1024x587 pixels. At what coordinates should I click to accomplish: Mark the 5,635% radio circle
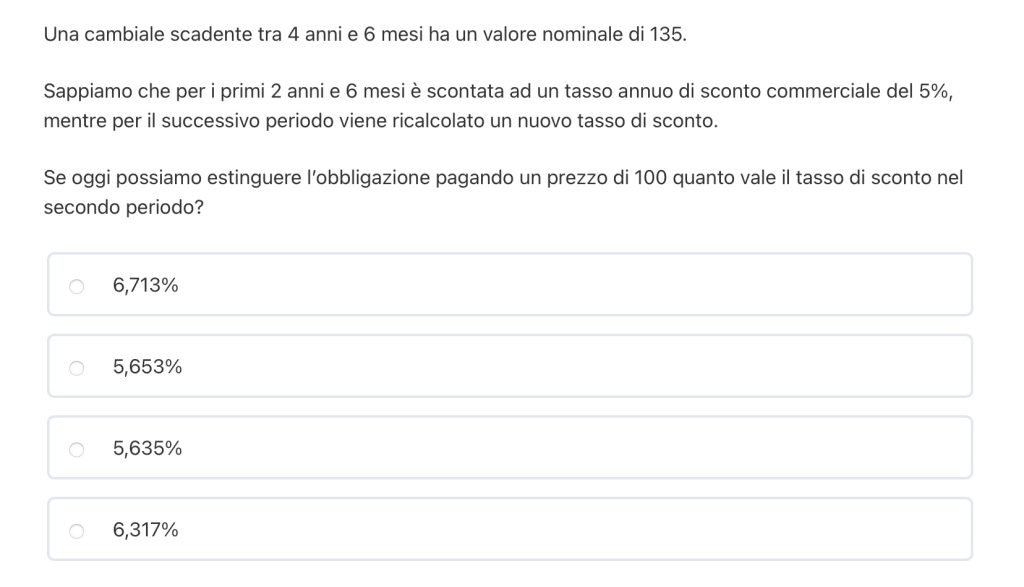tap(77, 449)
